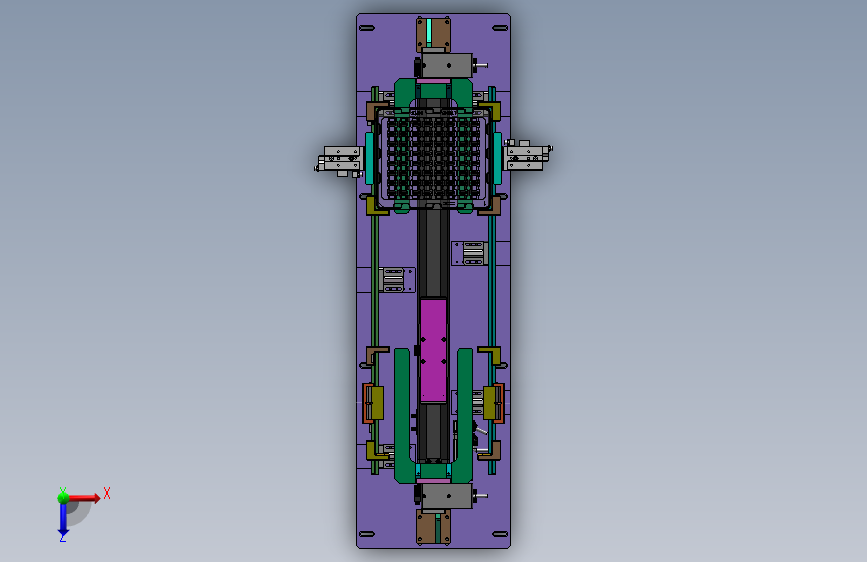Click the blue Z axis arrow of the triad
This screenshot has width=867, height=562.
point(63,519)
